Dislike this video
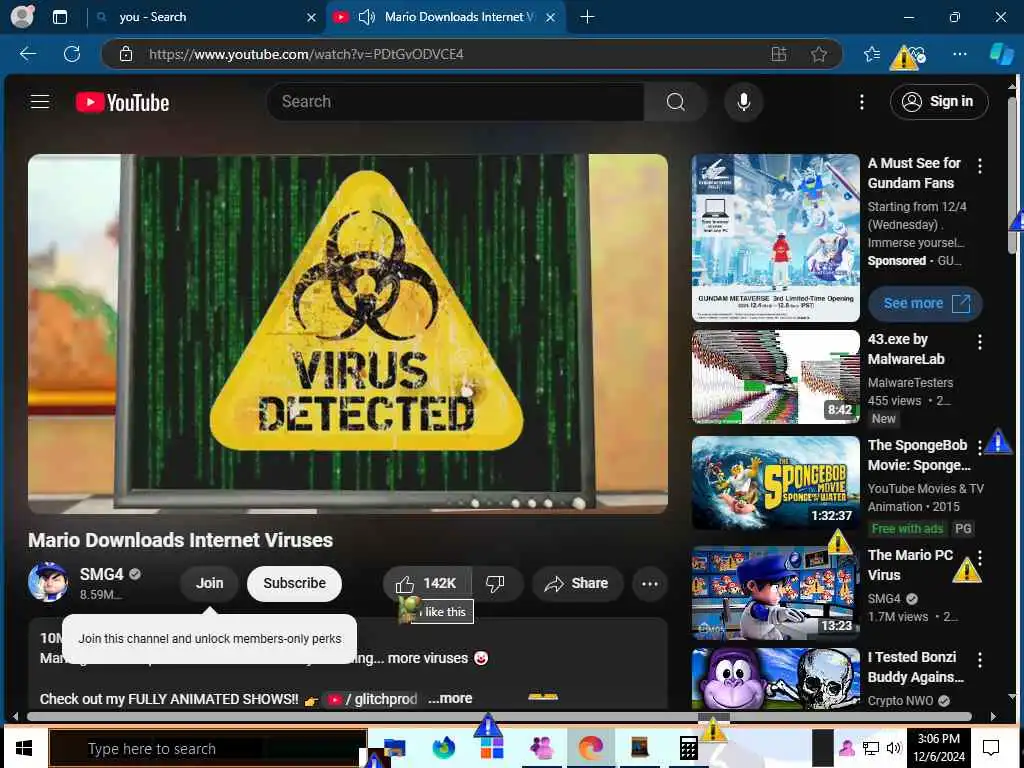This screenshot has height=768, width=1024. [x=496, y=583]
